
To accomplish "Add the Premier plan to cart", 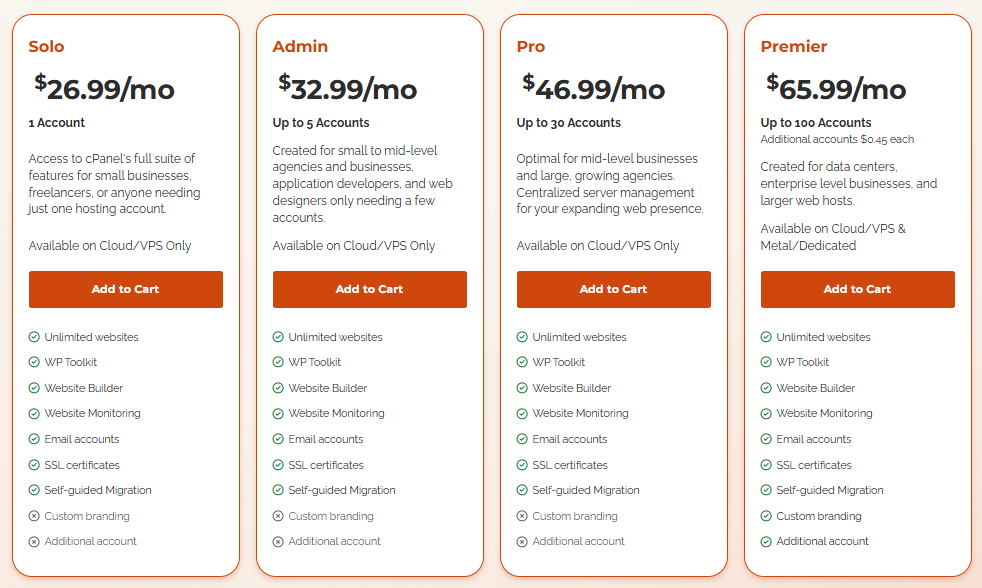I will pos(857,289).
